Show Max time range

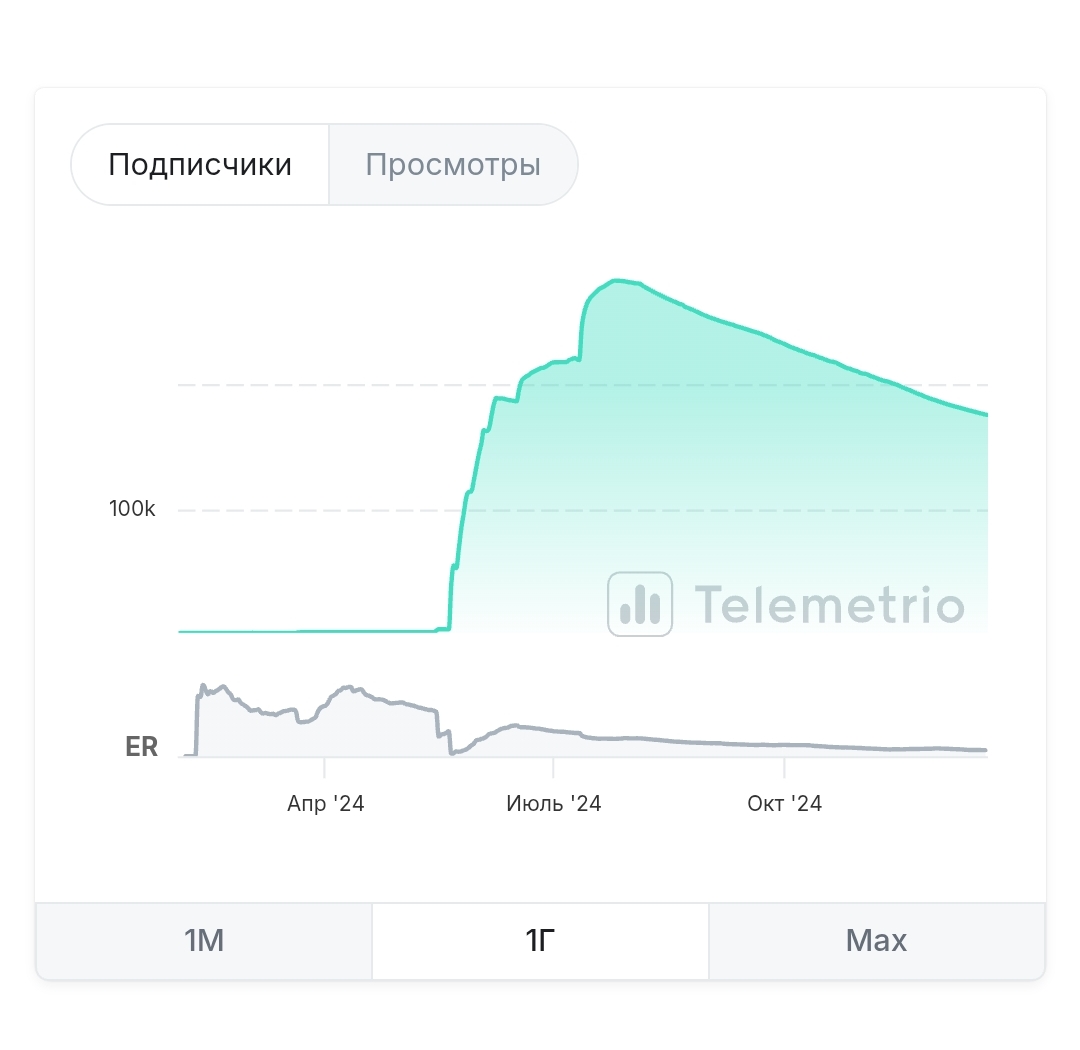coord(876,940)
